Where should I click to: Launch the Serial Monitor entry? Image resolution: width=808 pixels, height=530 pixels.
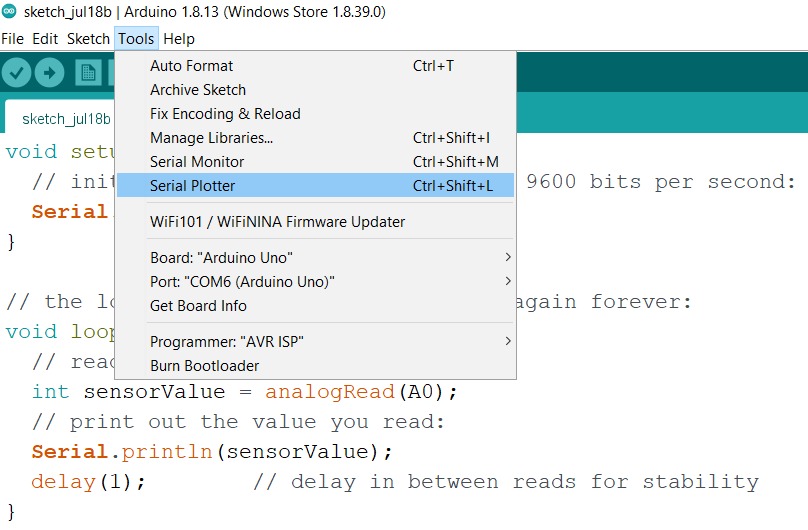pos(315,162)
